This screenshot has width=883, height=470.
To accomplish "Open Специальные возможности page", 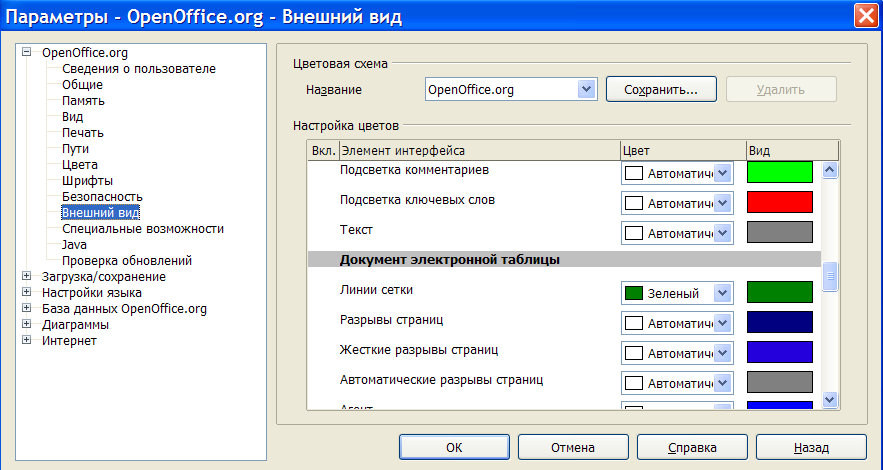I will click(x=142, y=229).
